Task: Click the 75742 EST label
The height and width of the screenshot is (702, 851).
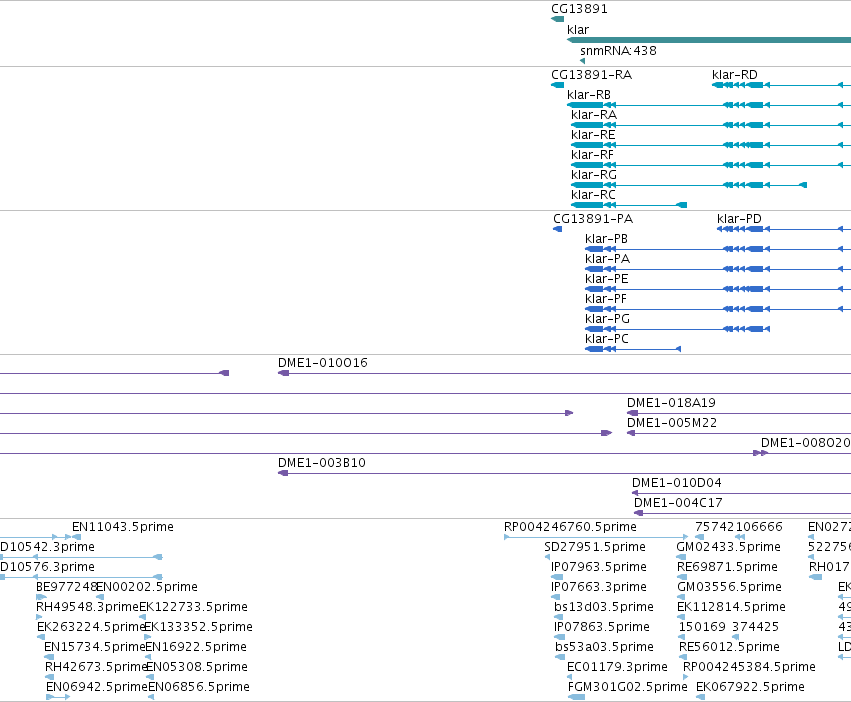Action: point(713,527)
